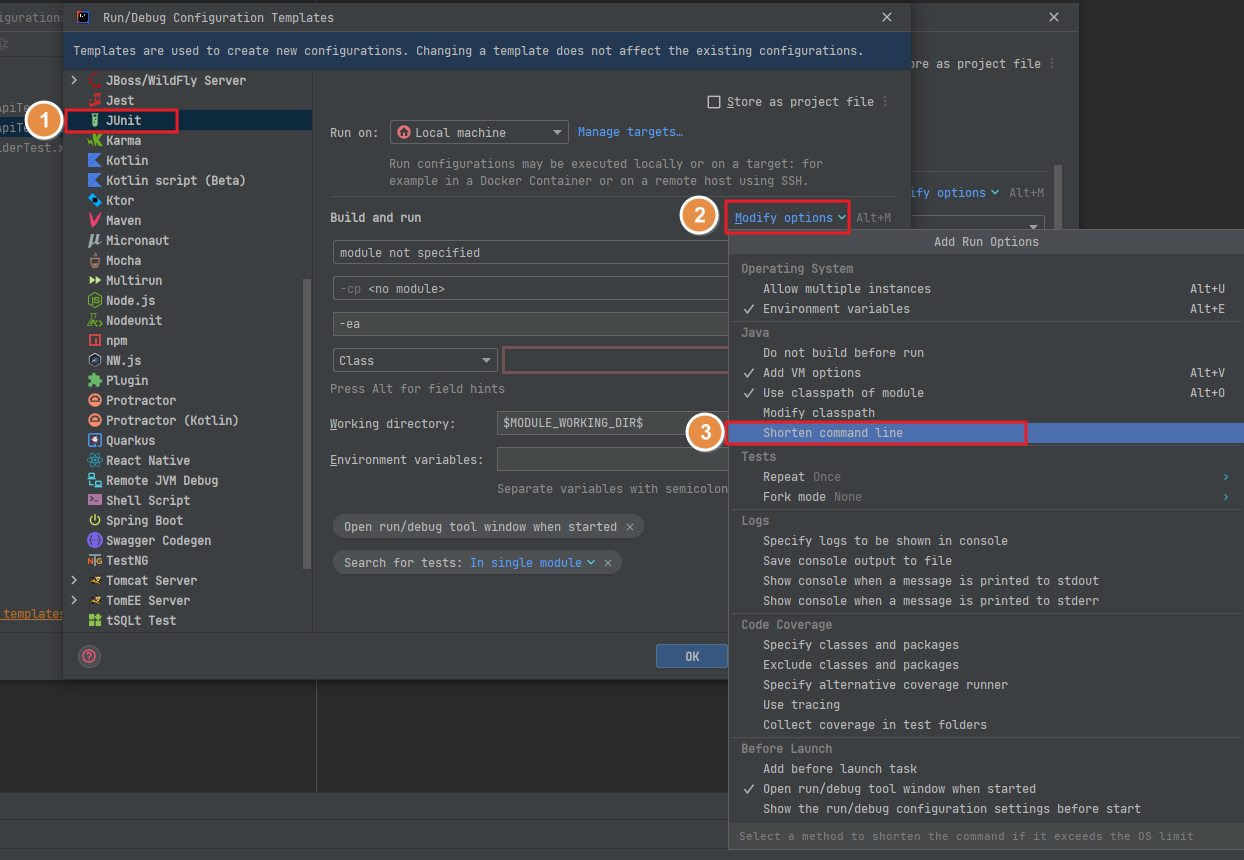Image resolution: width=1244 pixels, height=860 pixels.
Task: Click the Kotlin script (Beta) icon
Action: [x=94, y=180]
